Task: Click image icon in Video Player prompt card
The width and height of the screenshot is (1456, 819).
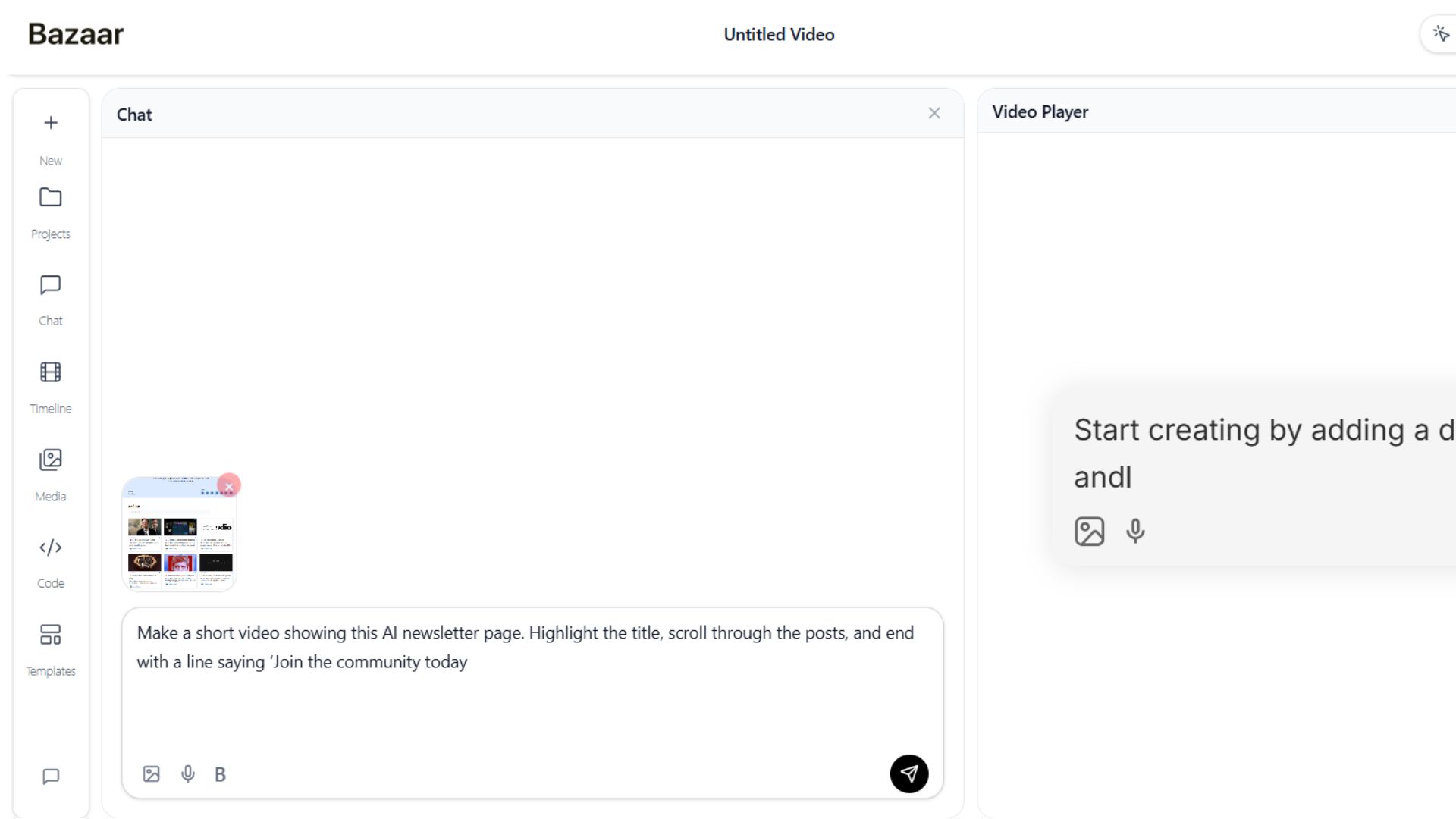Action: (1090, 532)
